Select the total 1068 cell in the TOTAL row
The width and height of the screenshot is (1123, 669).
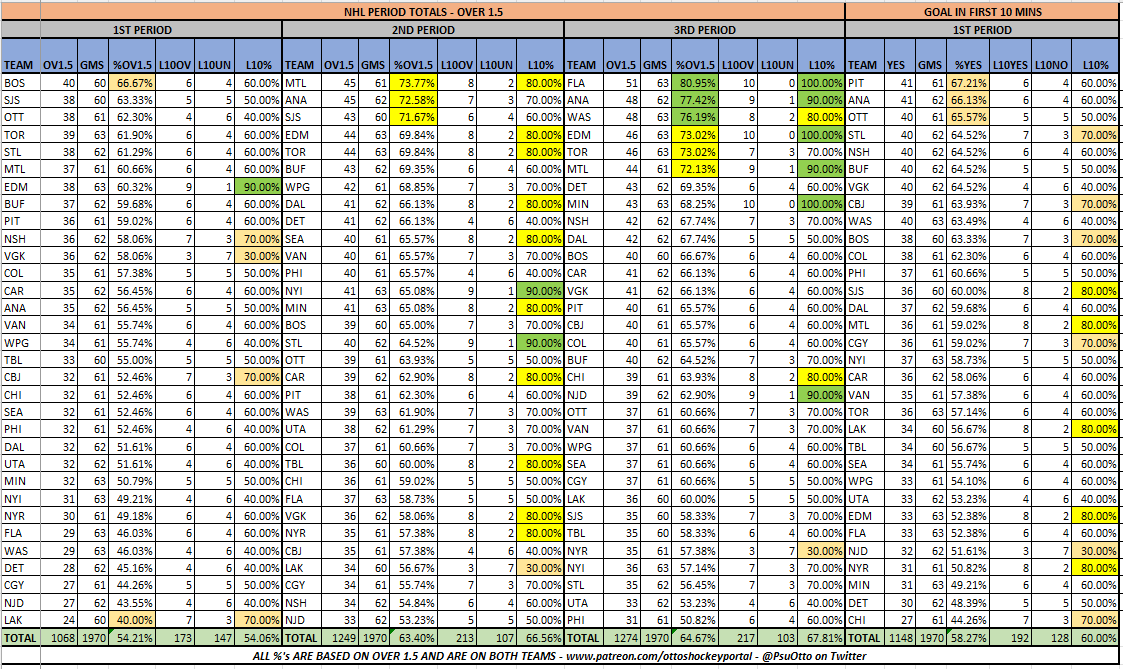click(59, 637)
